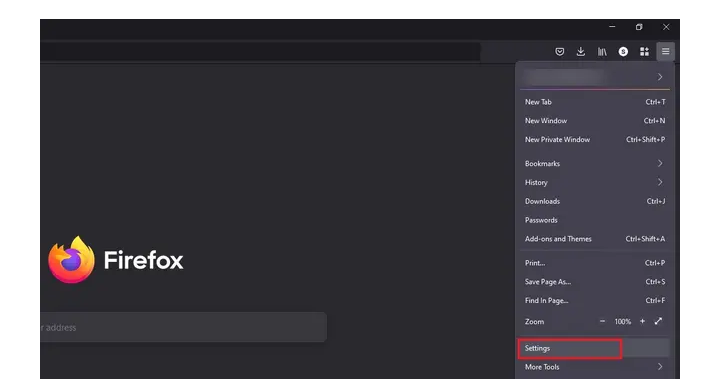Image resolution: width=705 pixels, height=389 pixels.
Task: Restore down the Firefox window
Action: tap(639, 27)
